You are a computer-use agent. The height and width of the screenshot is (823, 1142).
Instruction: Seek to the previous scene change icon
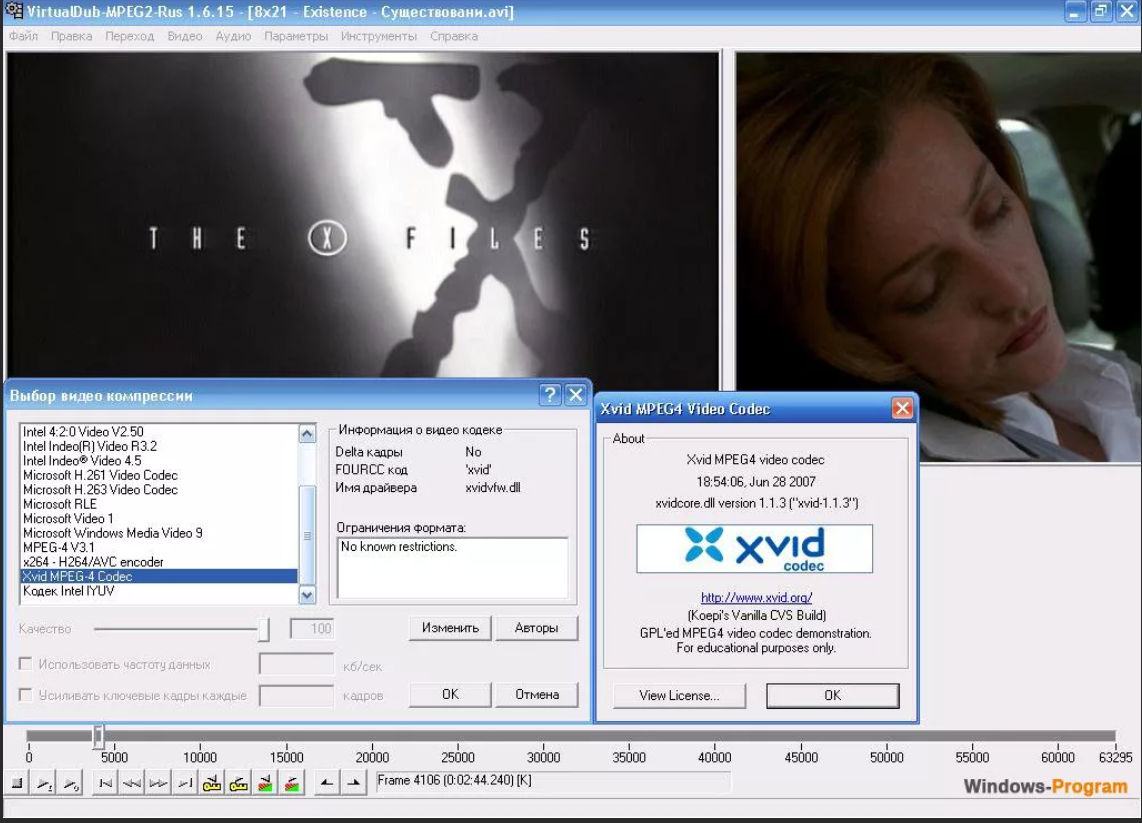[x=265, y=784]
